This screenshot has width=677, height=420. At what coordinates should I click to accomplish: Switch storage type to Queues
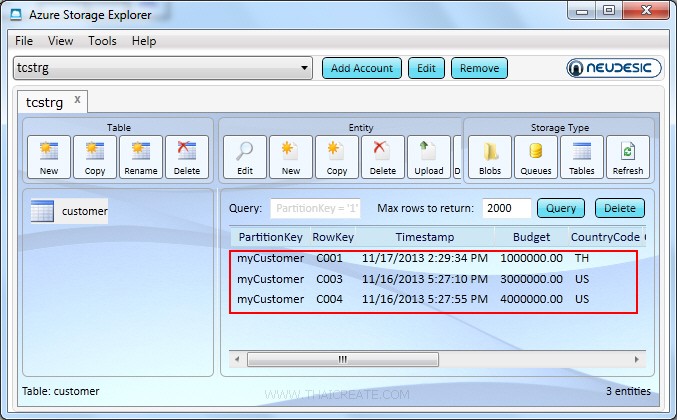[535, 157]
